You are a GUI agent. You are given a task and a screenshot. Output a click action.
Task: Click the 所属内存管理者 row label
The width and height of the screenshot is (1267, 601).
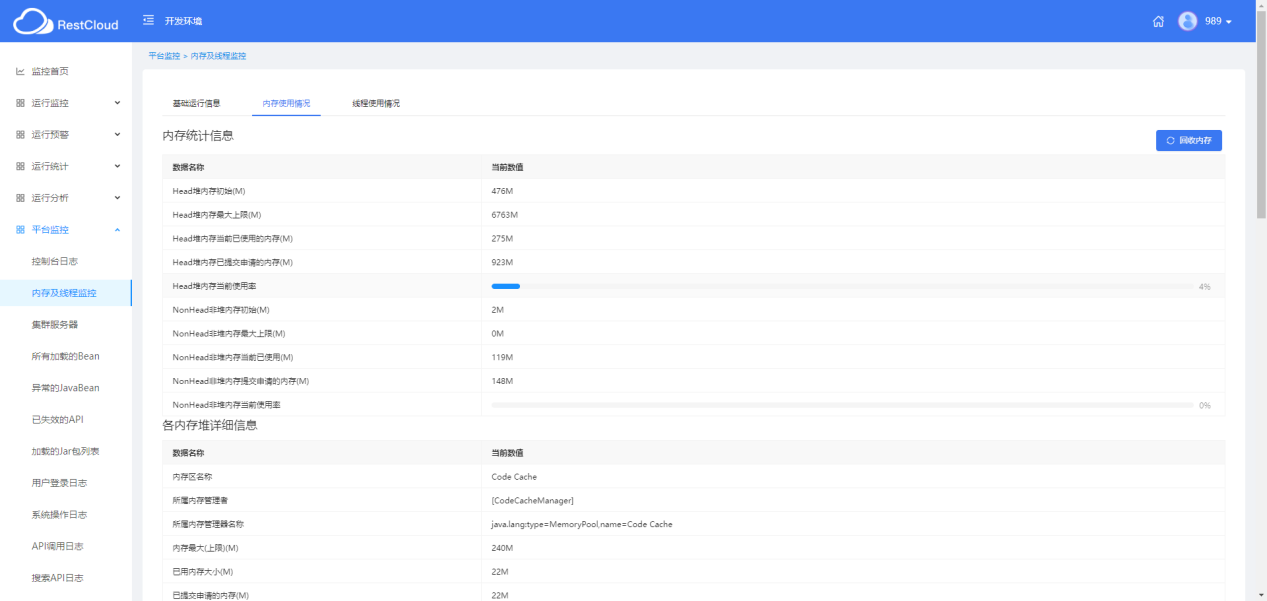tap(201, 500)
